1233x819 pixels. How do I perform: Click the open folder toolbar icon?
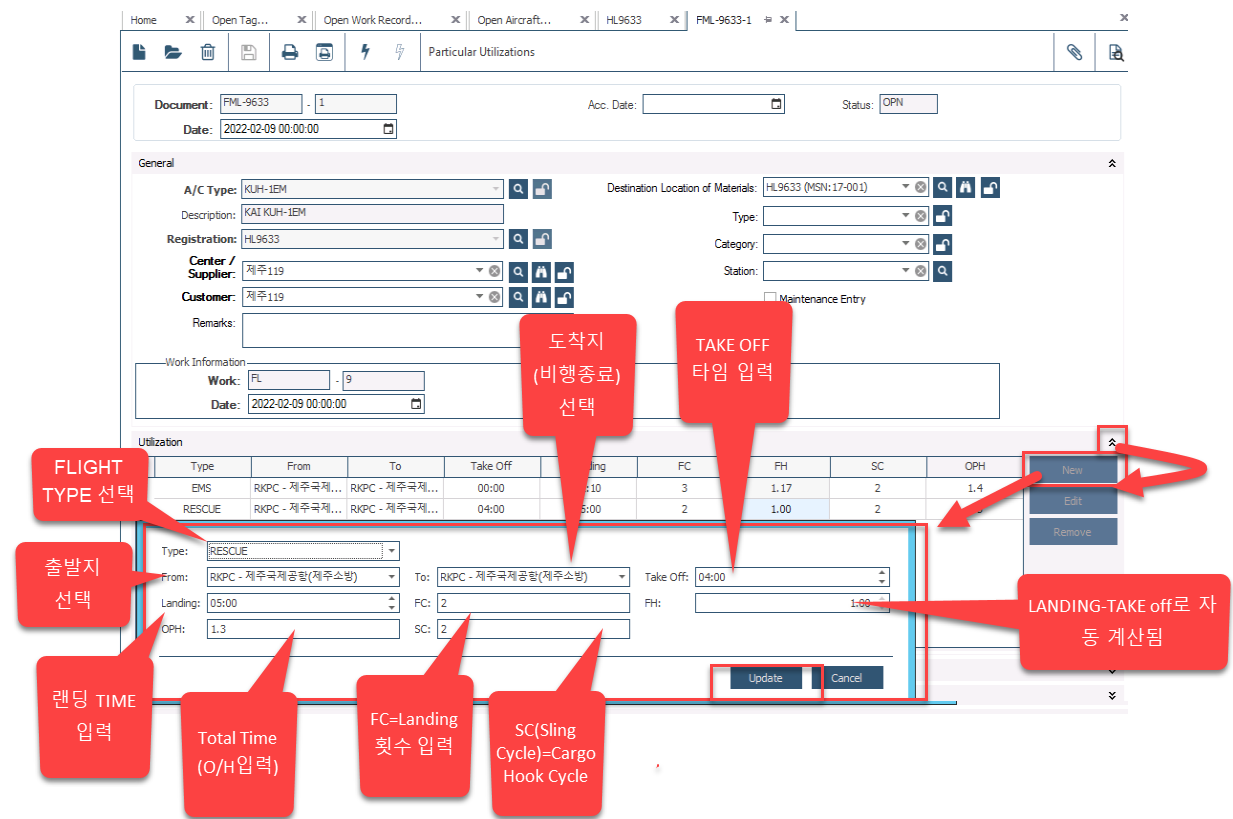(173, 52)
